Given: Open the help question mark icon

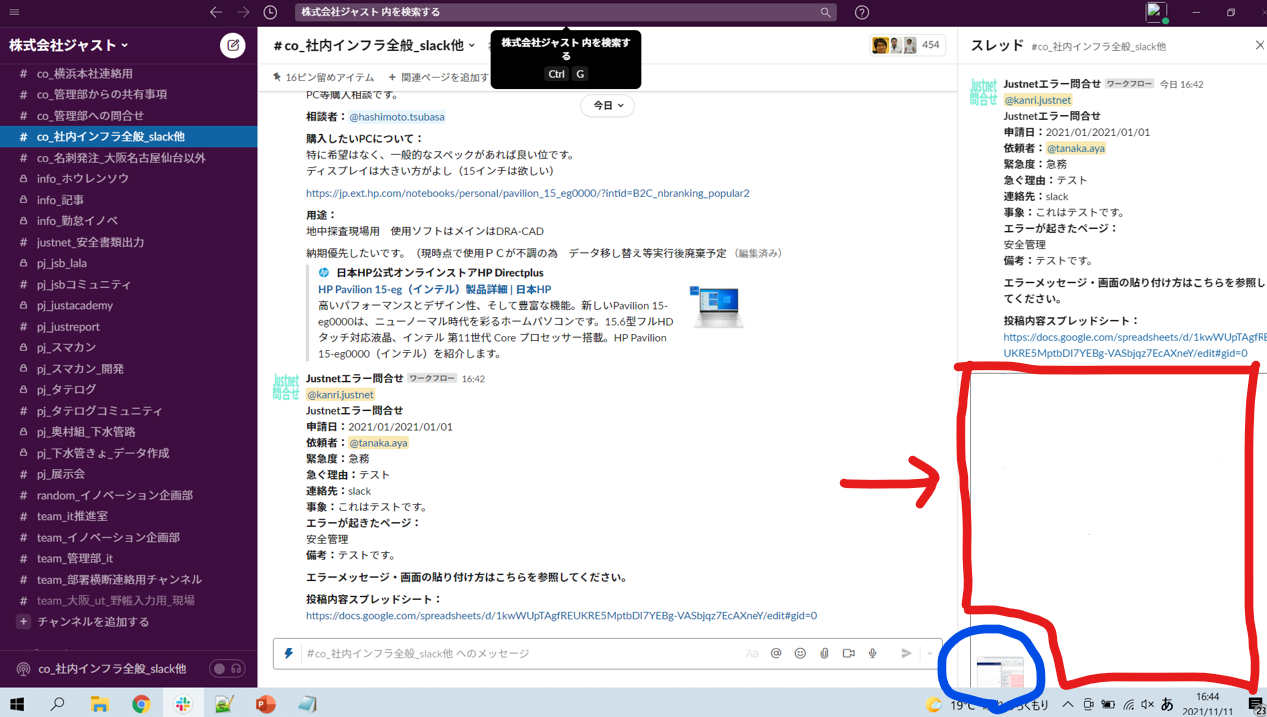Looking at the screenshot, I should (x=862, y=12).
